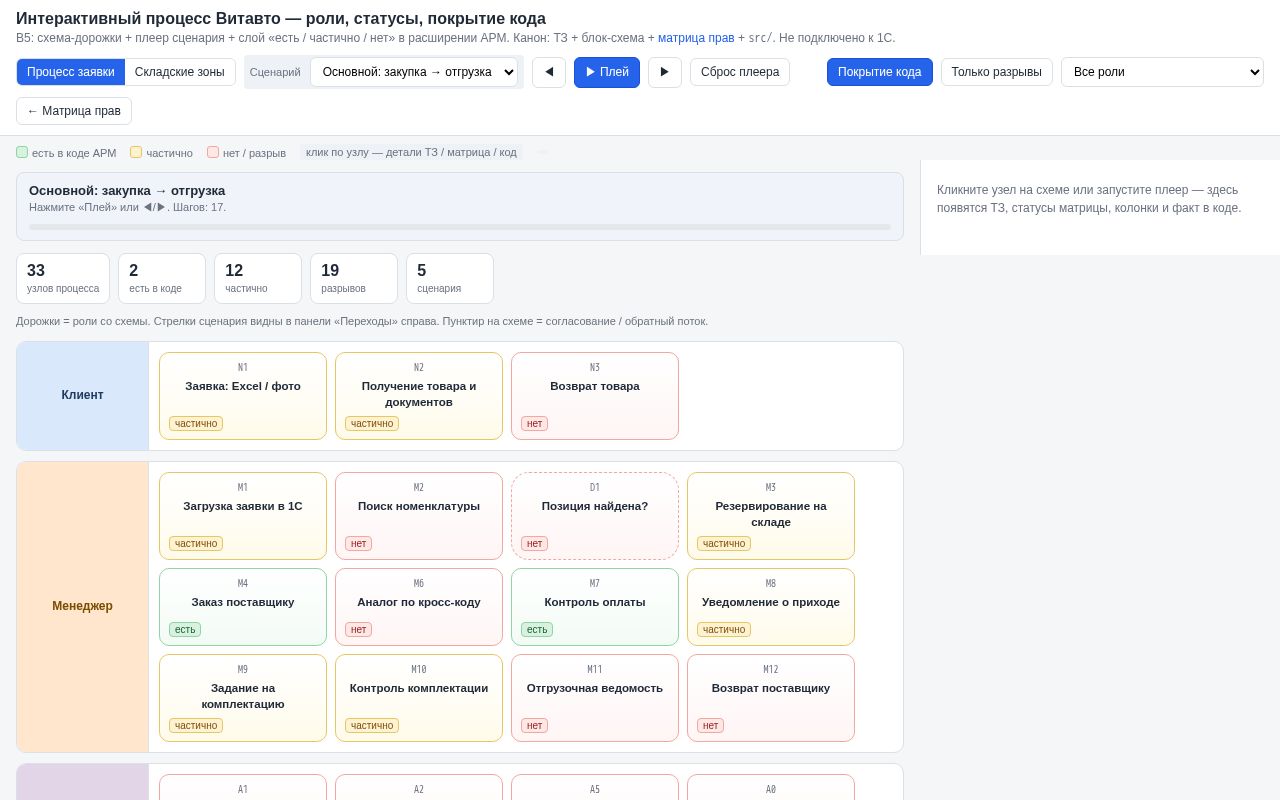This screenshot has width=1280, height=800.
Task: Open the Все роли filter dropdown
Action: click(x=1162, y=72)
